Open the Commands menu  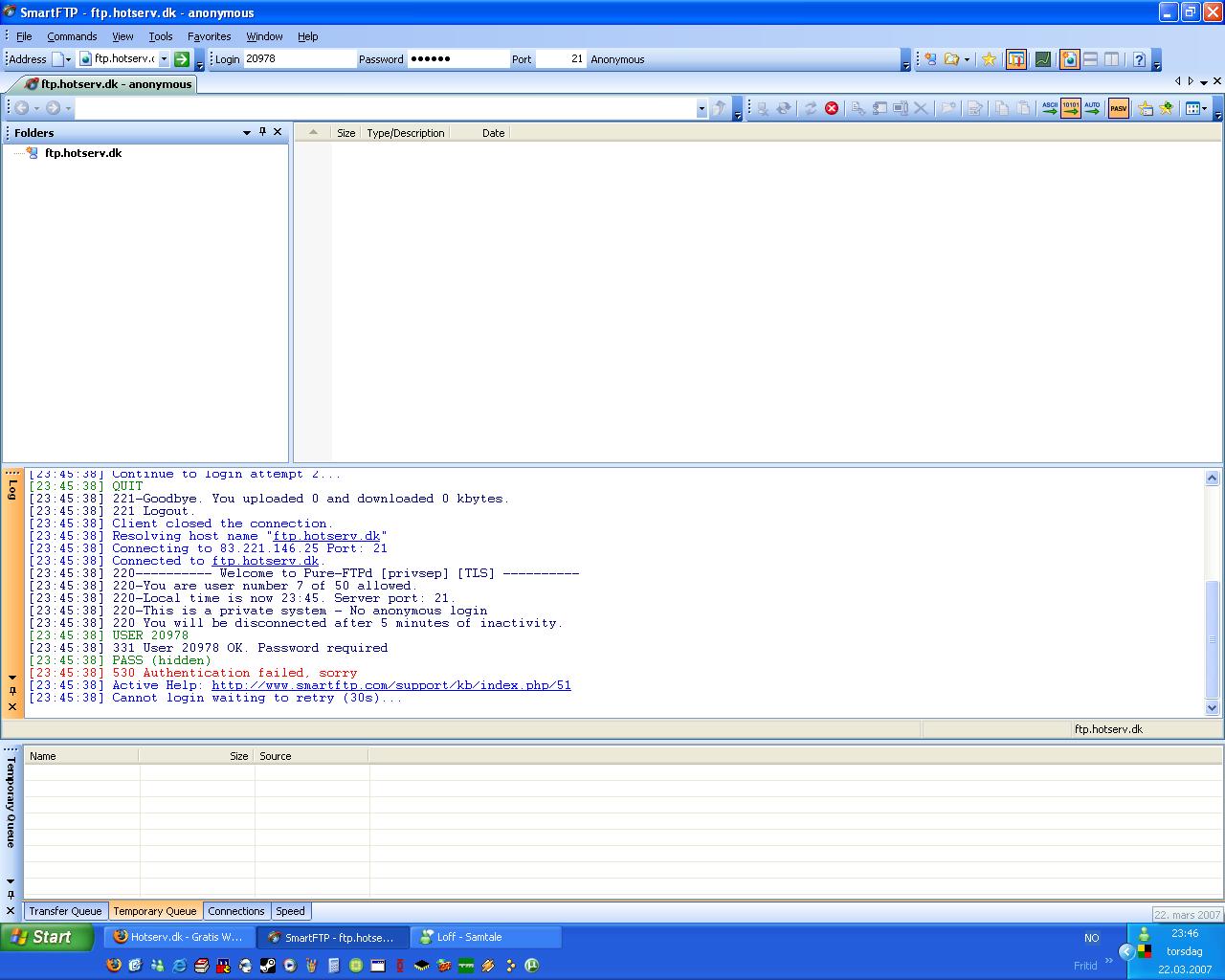pos(72,36)
